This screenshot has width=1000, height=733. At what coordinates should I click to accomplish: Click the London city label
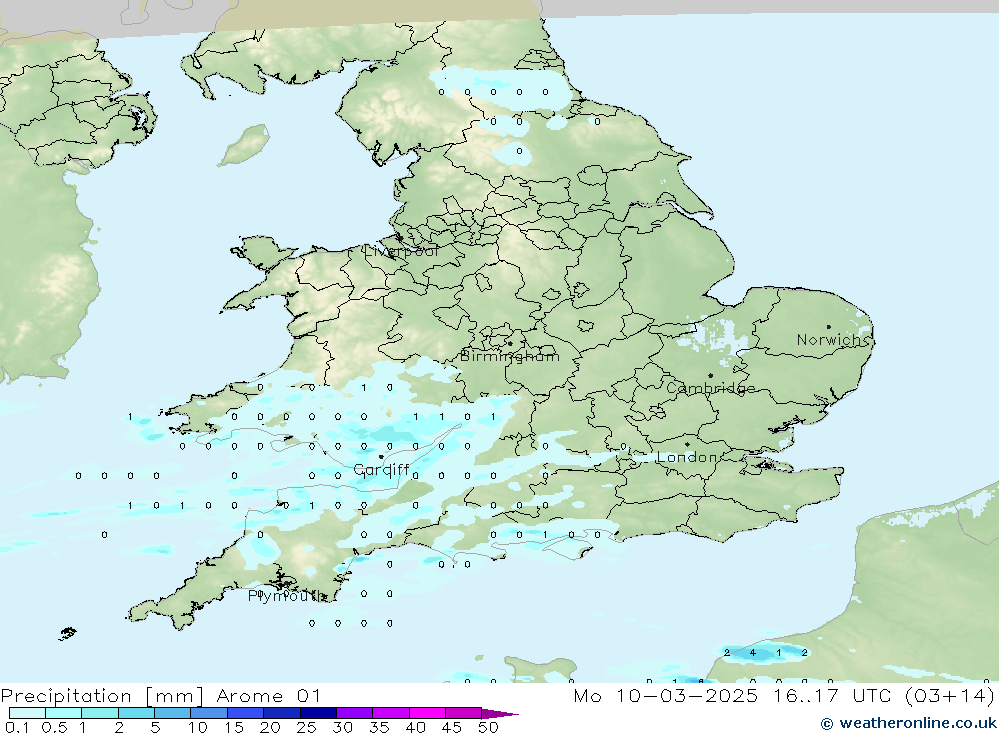(687, 457)
